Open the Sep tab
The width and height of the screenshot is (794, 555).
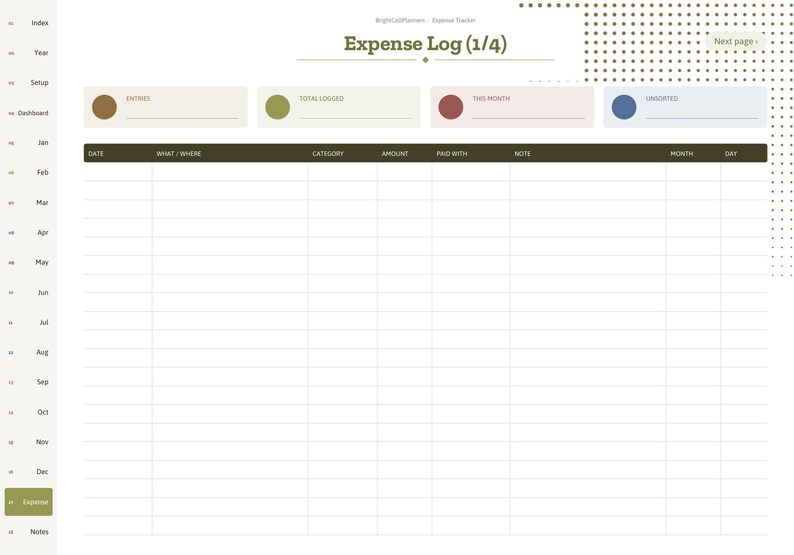pyautogui.click(x=28, y=382)
